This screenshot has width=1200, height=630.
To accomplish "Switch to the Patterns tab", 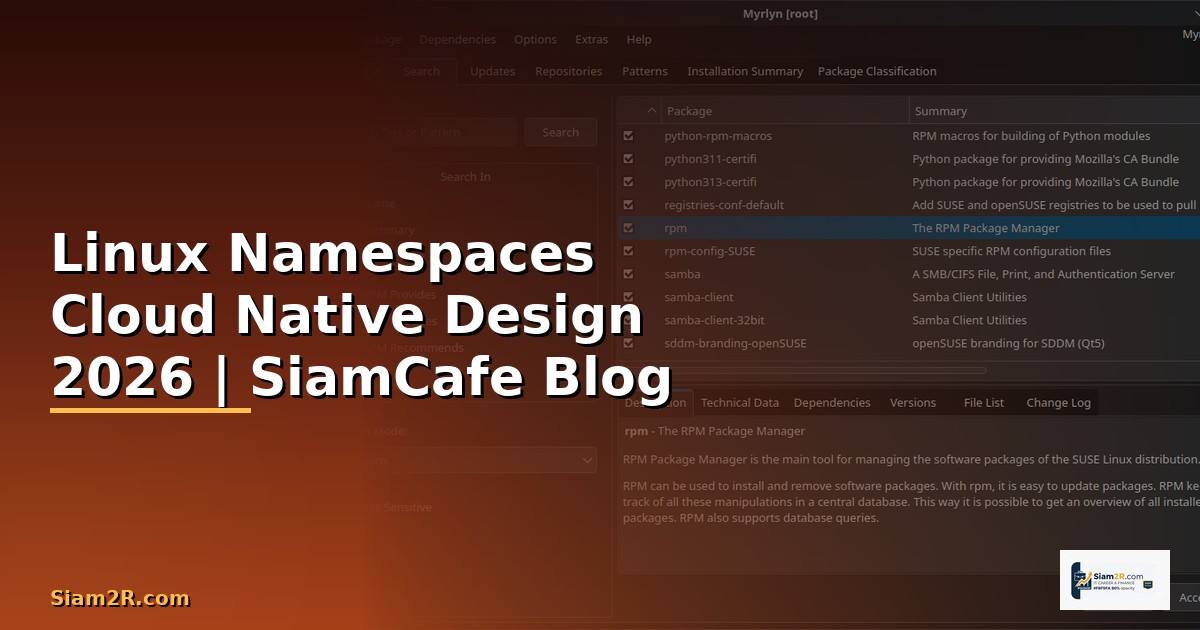I will [x=644, y=71].
